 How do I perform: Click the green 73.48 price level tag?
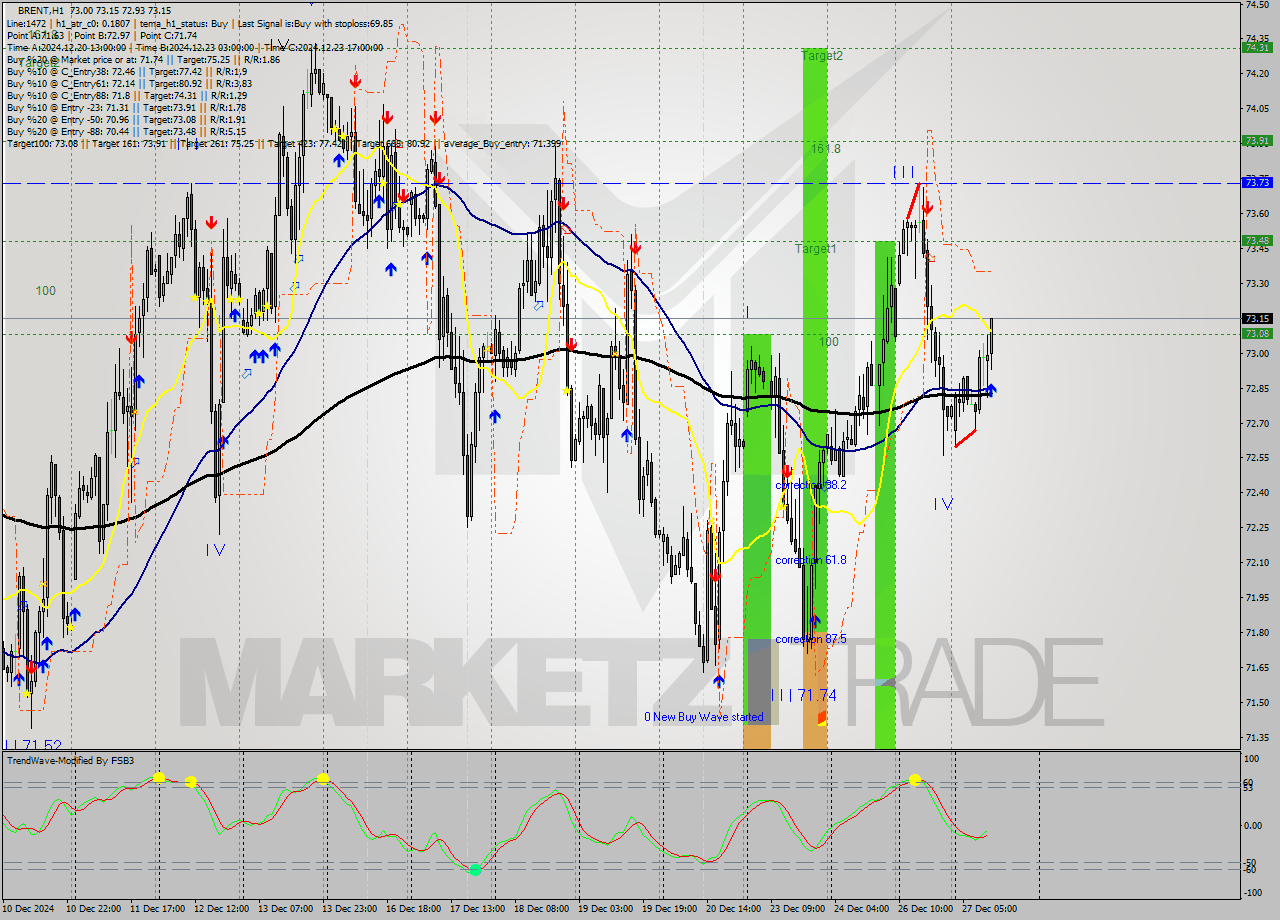coord(1257,240)
